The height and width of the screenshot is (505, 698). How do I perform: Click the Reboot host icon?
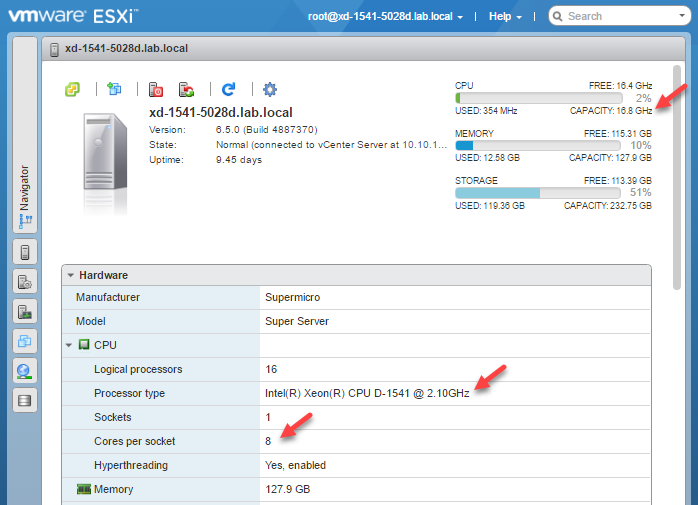[187, 89]
